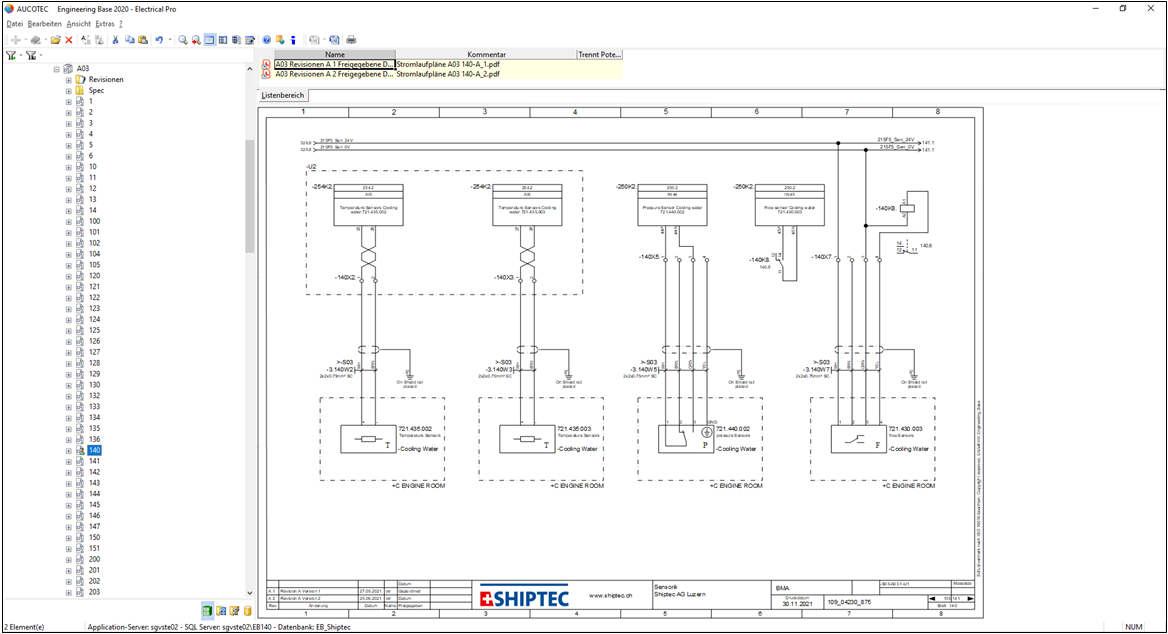Click the grayed plus new-item icon

pyautogui.click(x=16, y=39)
